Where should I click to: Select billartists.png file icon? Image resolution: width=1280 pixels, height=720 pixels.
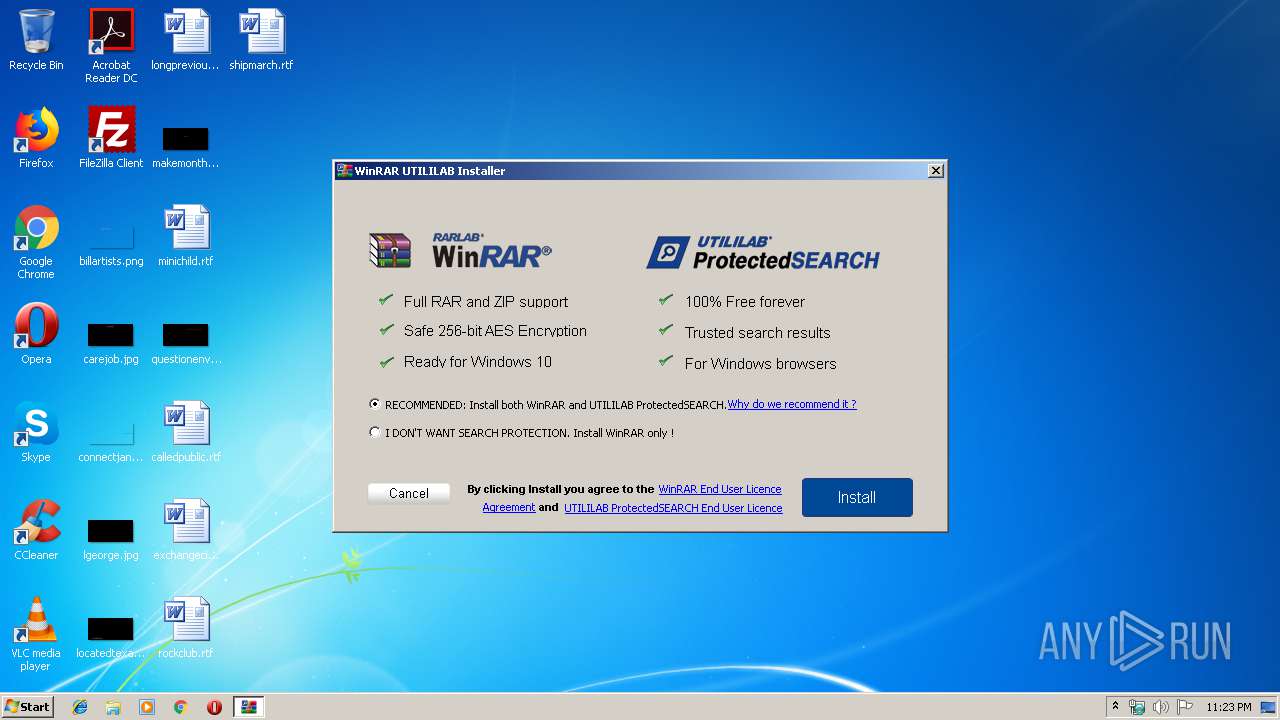111,246
